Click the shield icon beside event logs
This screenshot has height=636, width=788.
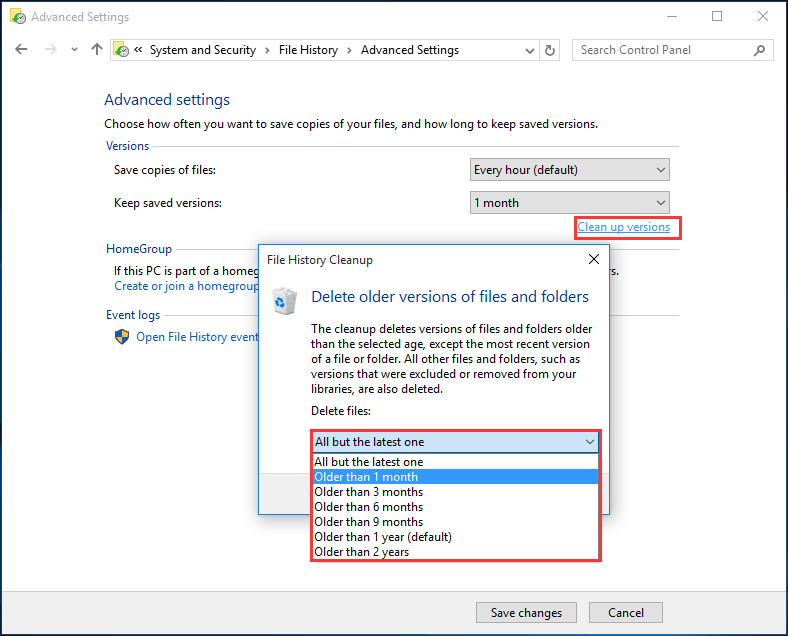coord(122,337)
